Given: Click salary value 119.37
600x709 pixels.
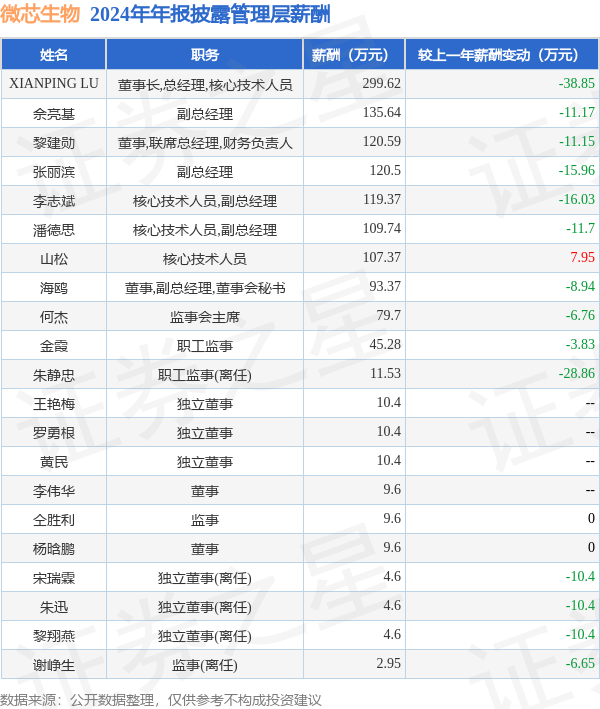Looking at the screenshot, I should pos(382,199).
